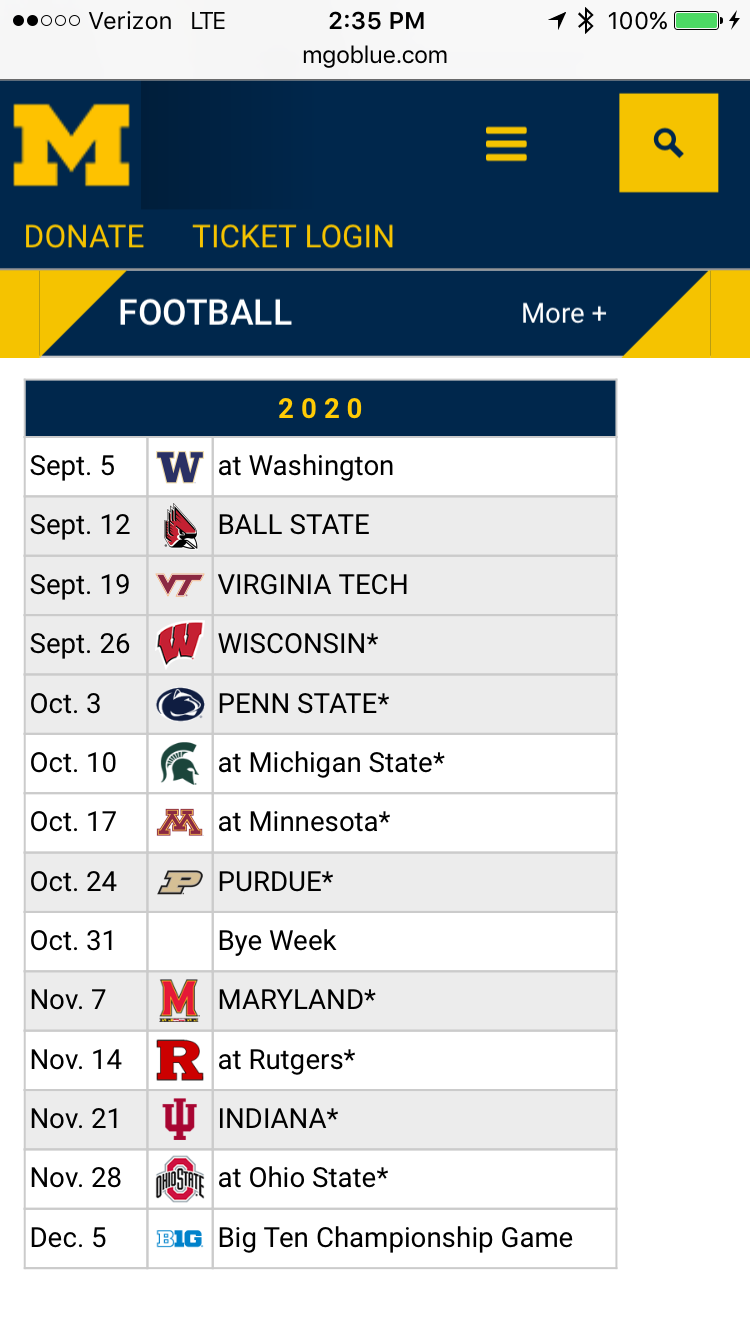Open the DONATE link
This screenshot has width=750, height=1334.
(84, 237)
